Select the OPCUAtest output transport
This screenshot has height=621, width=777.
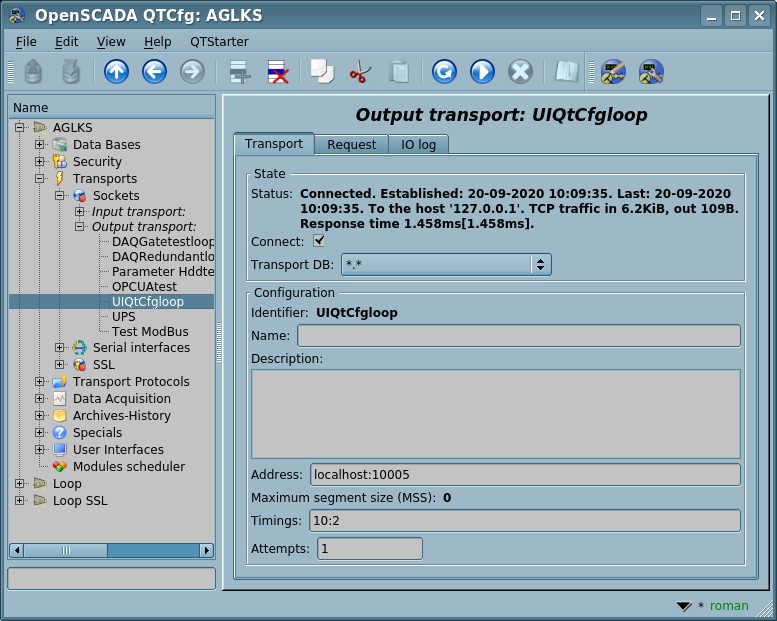coord(144,286)
